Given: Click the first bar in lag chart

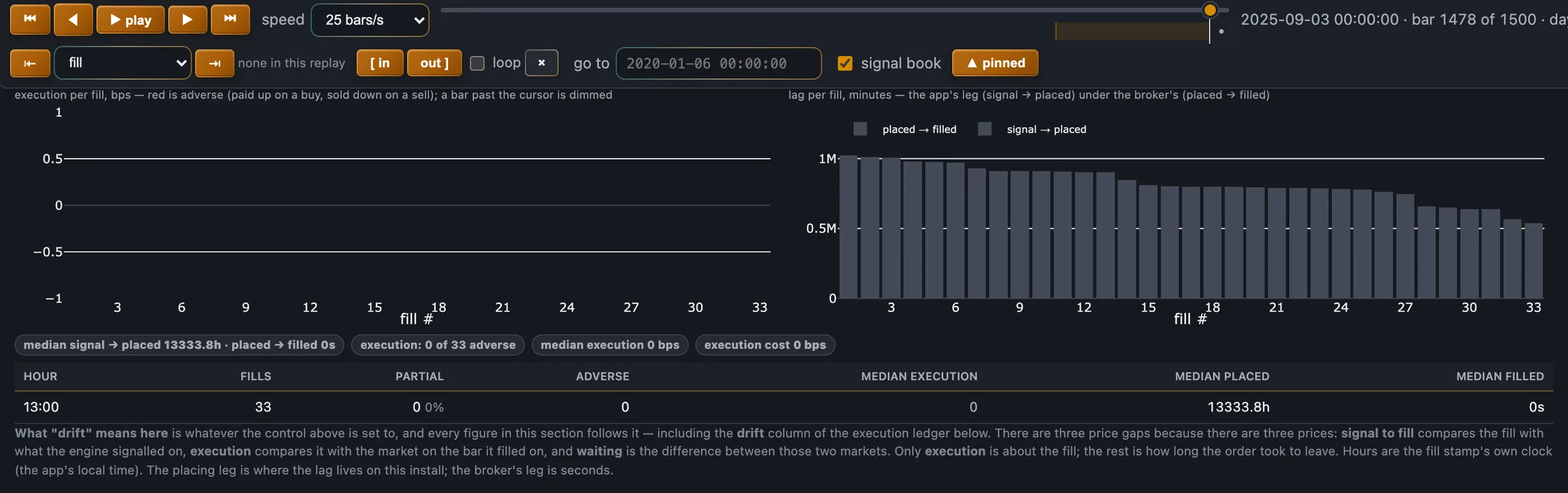Looking at the screenshot, I should (848, 227).
